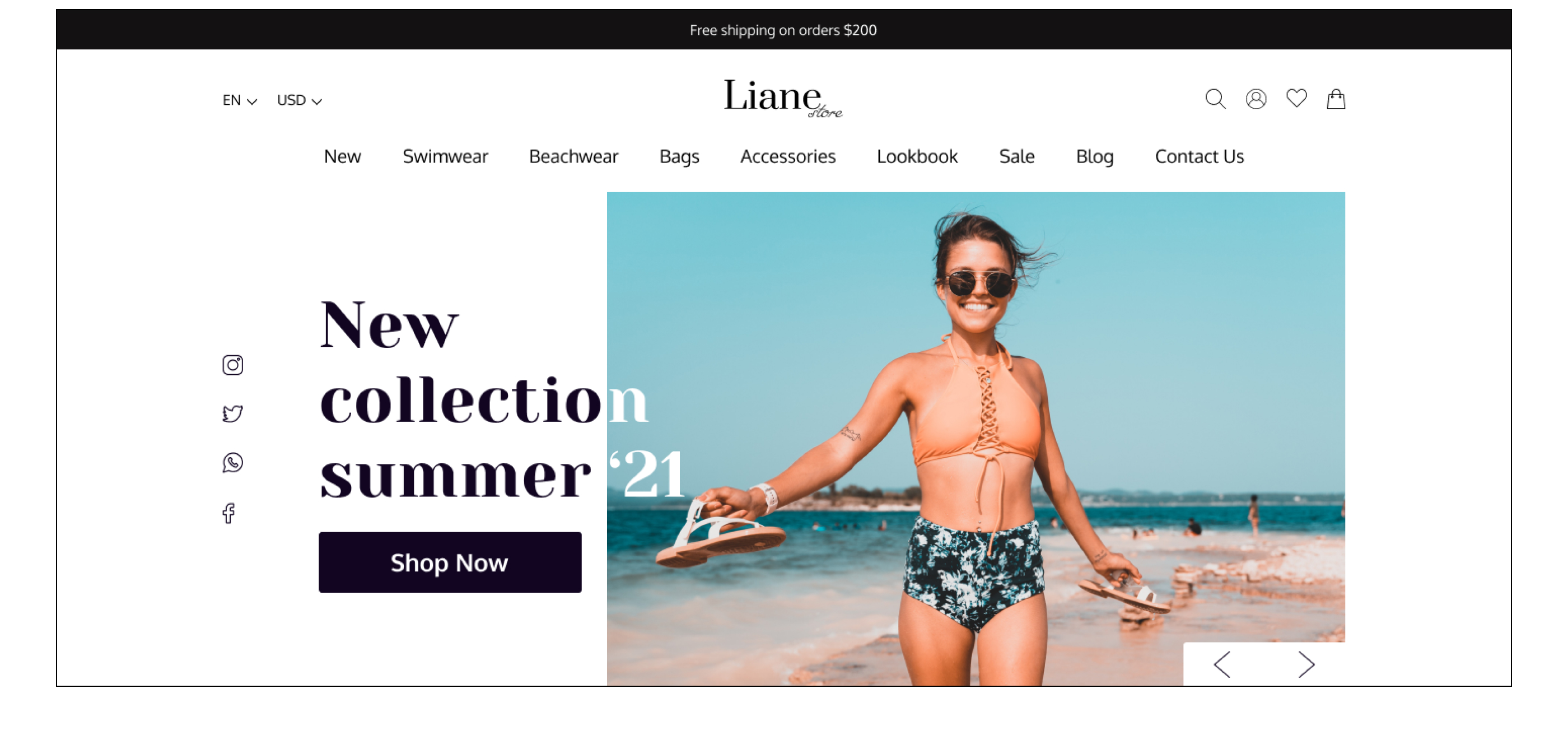Expand the EN language dropdown
Screen dimensions: 1568x735
[x=239, y=100]
